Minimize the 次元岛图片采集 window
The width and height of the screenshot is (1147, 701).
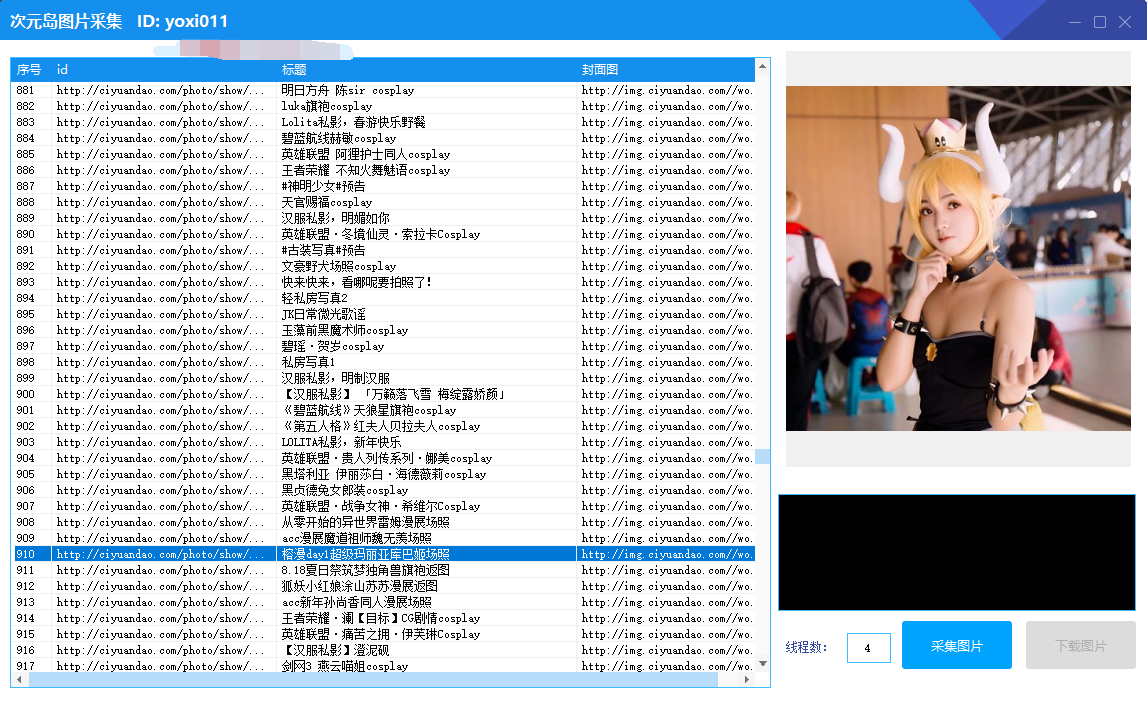(x=1075, y=22)
